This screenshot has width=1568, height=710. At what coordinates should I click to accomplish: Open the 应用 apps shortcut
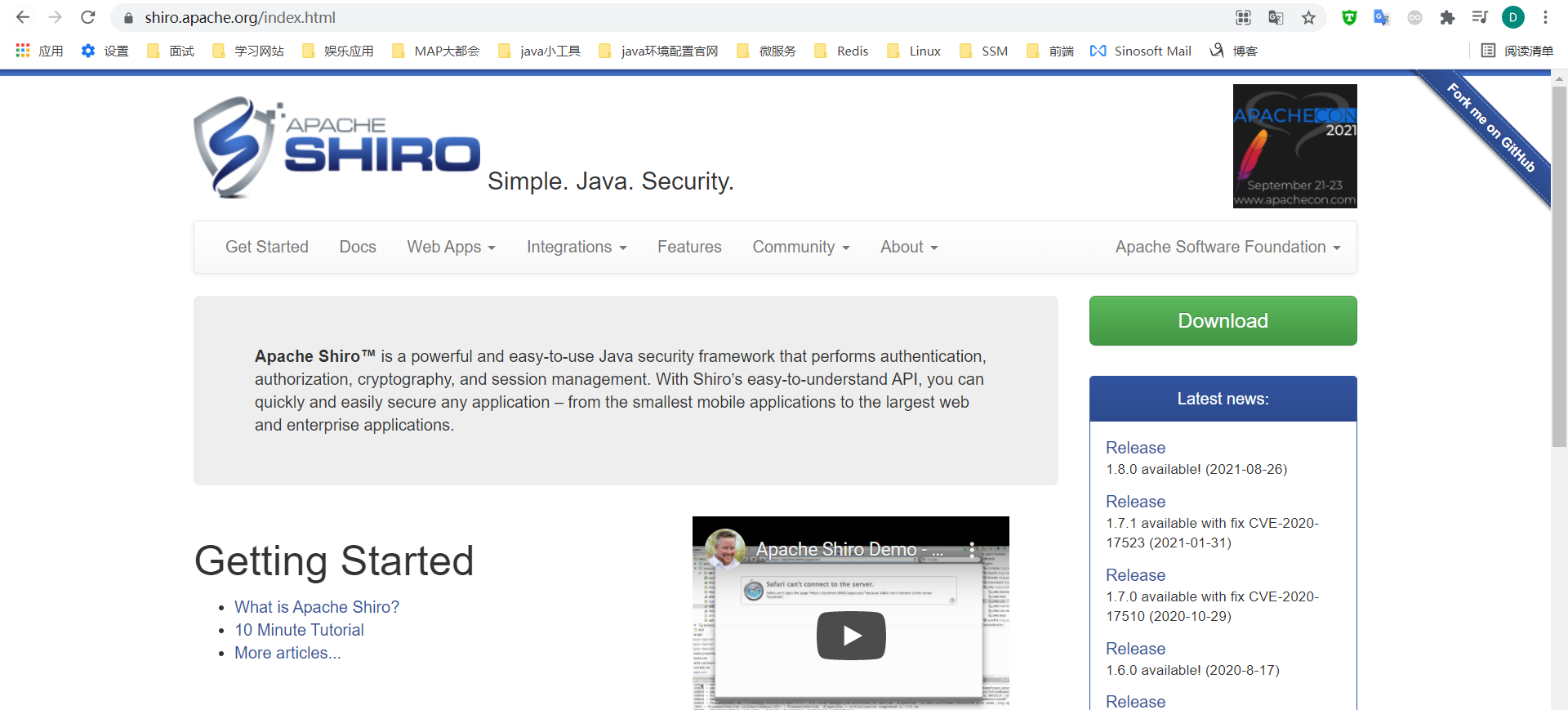pyautogui.click(x=39, y=51)
